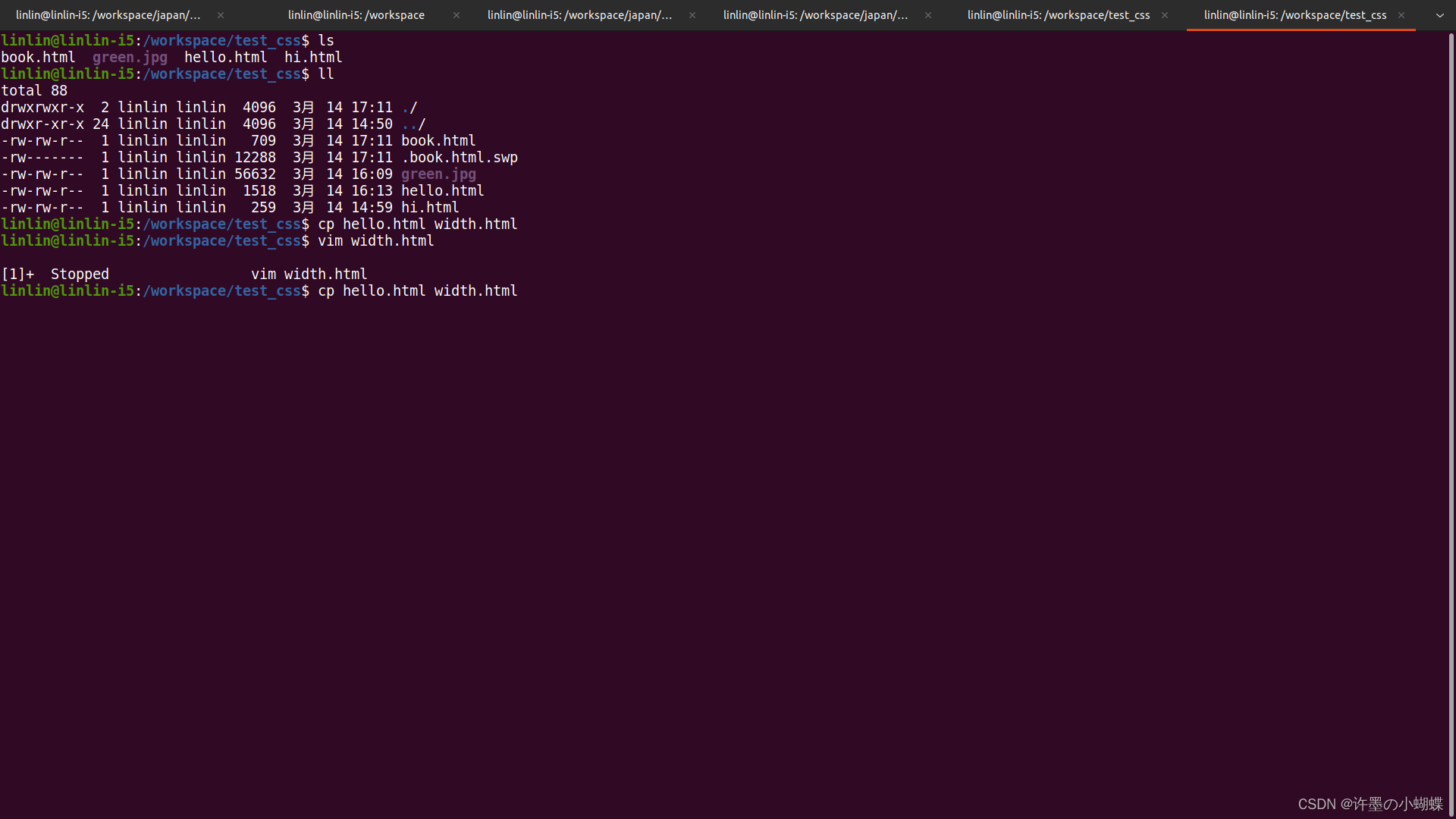Switch to the inactive /workspace/test_css tab
This screenshot has height=819, width=1456.
(x=1058, y=15)
